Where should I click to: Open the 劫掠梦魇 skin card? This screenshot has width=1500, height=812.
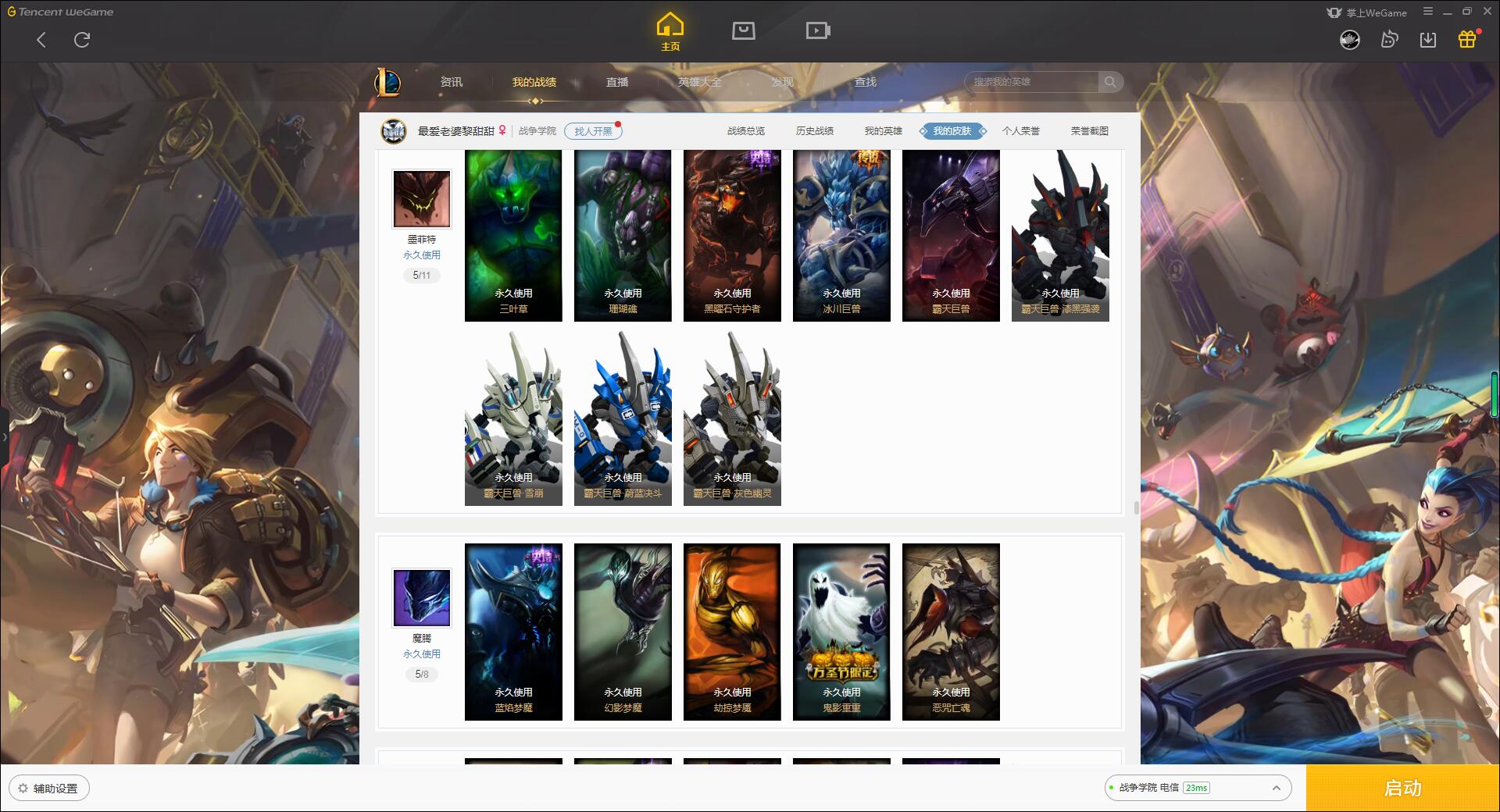(732, 632)
